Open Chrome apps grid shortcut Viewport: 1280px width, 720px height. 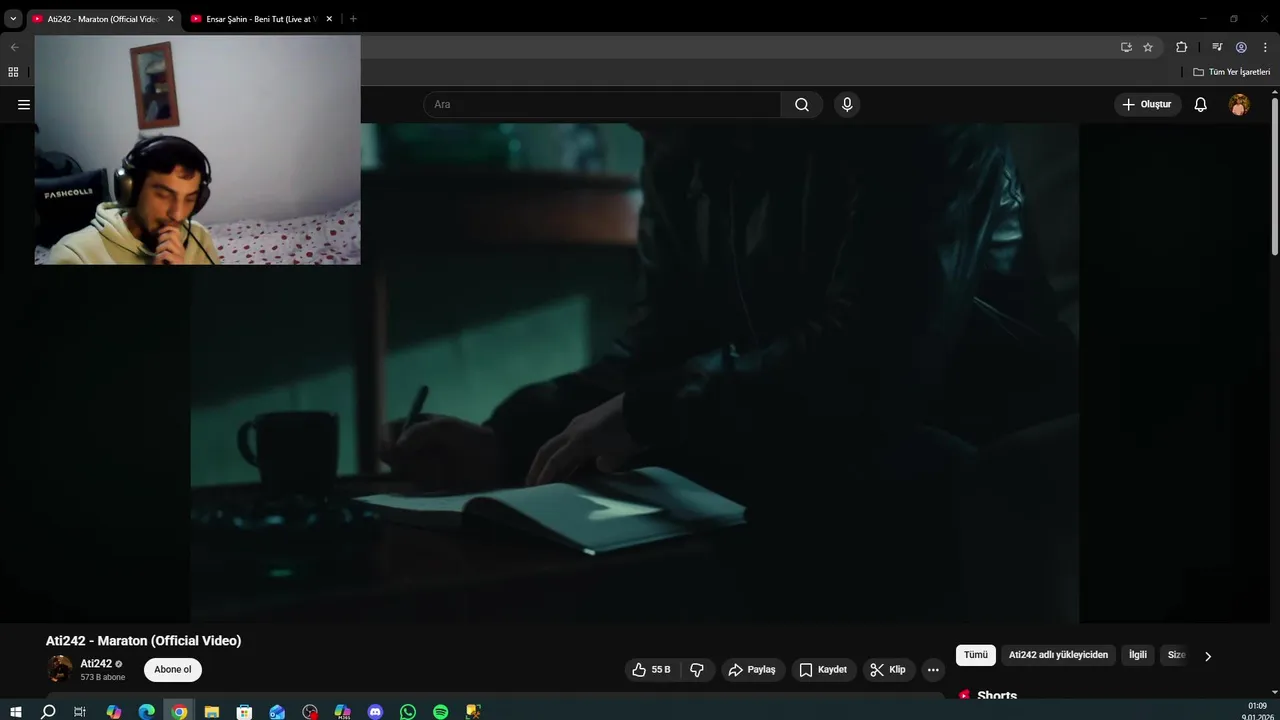(x=13, y=72)
